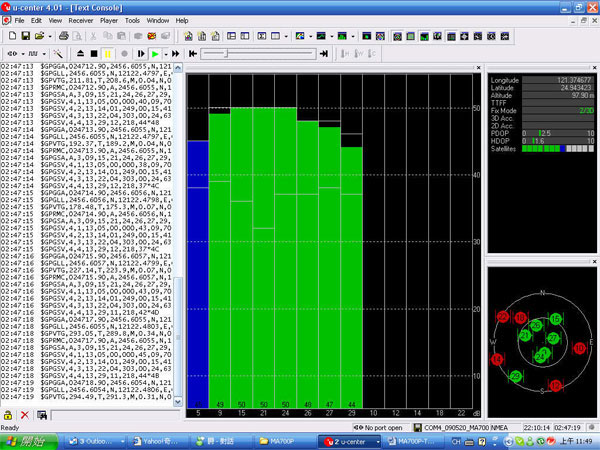Expand the Open file dropdown arrow
This screenshot has width=600, height=450.
pos(50,36)
